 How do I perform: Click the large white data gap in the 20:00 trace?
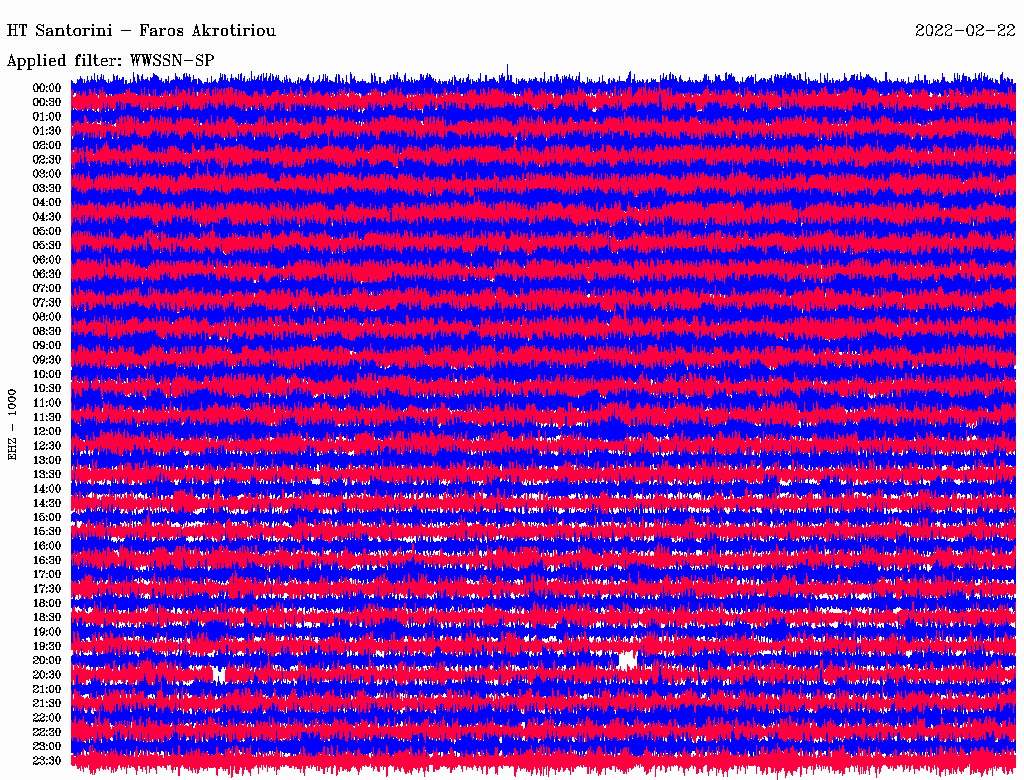pyautogui.click(x=627, y=659)
